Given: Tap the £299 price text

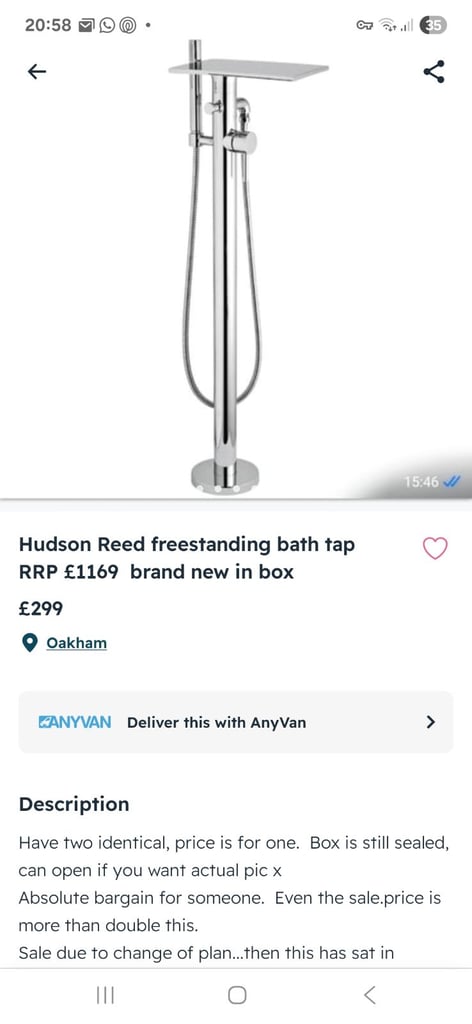Looking at the screenshot, I should click(41, 609).
